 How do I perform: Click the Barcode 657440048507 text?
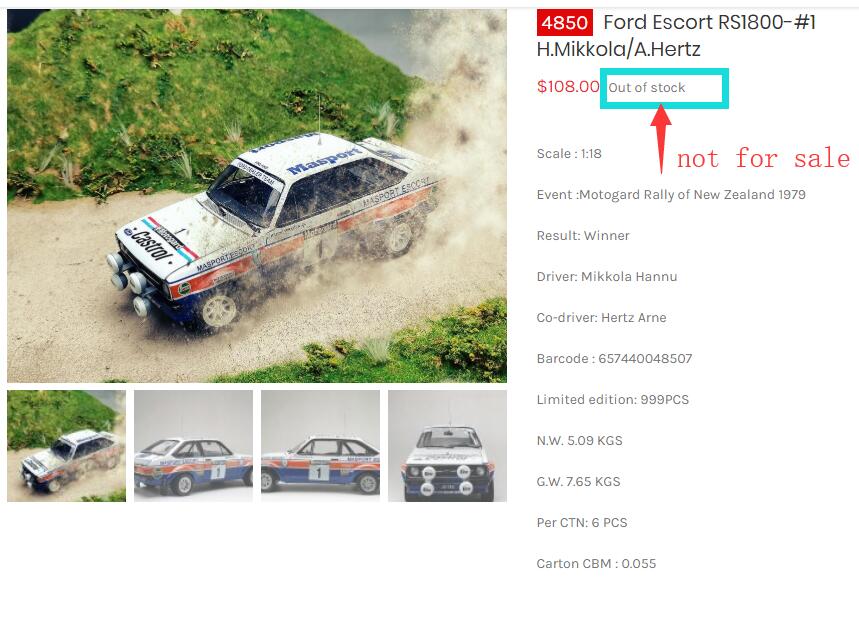[x=615, y=358]
